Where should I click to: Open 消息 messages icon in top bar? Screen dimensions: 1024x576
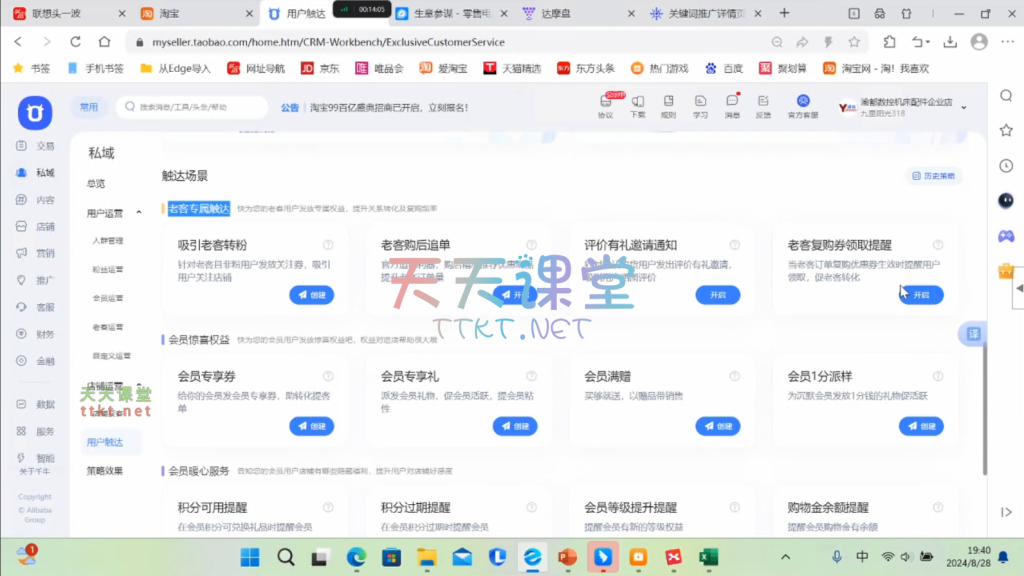click(x=732, y=105)
